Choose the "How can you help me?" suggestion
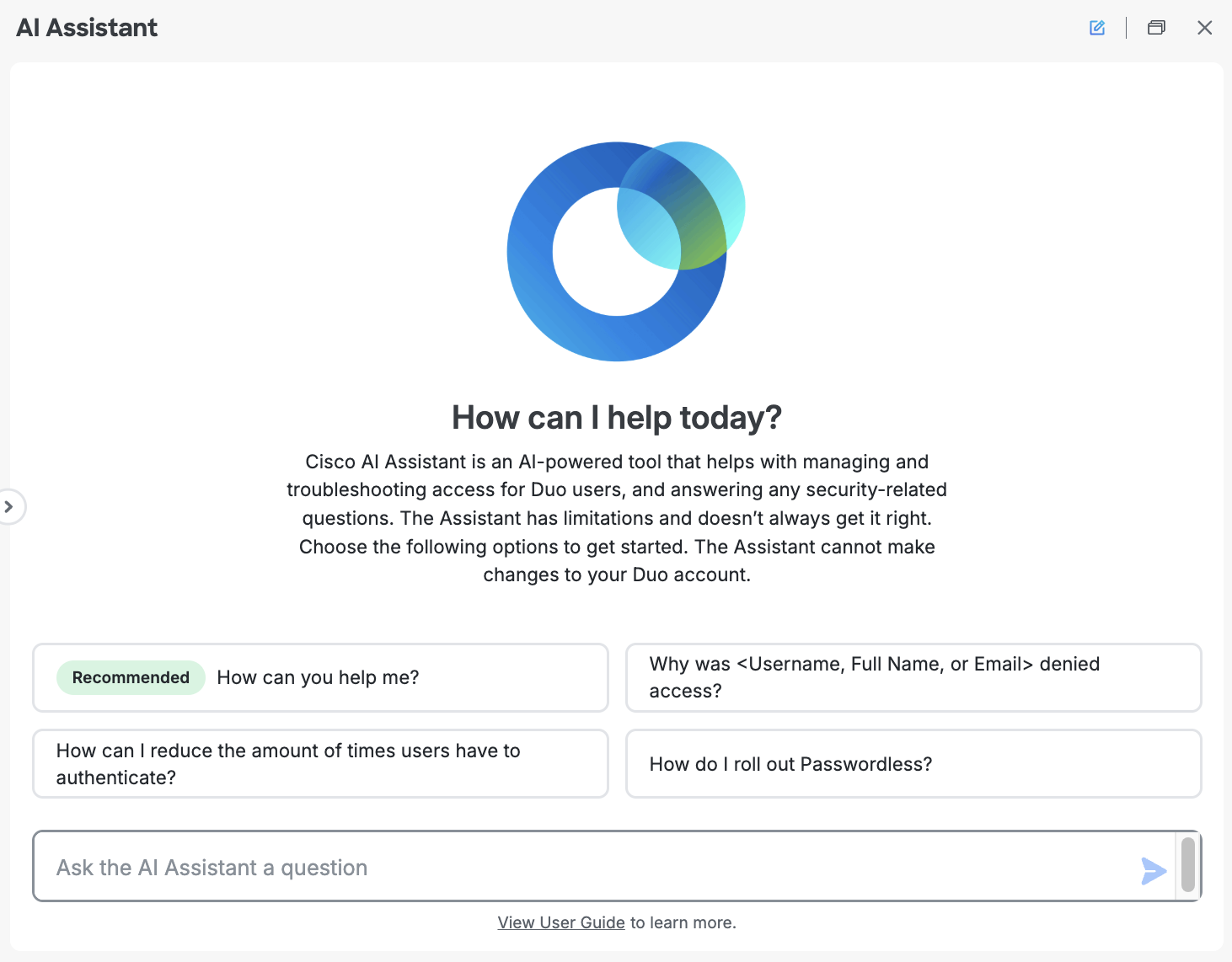 [320, 678]
